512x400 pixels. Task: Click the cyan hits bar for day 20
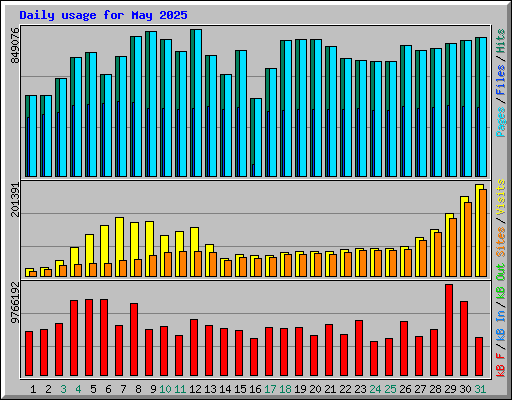pyautogui.click(x=318, y=108)
